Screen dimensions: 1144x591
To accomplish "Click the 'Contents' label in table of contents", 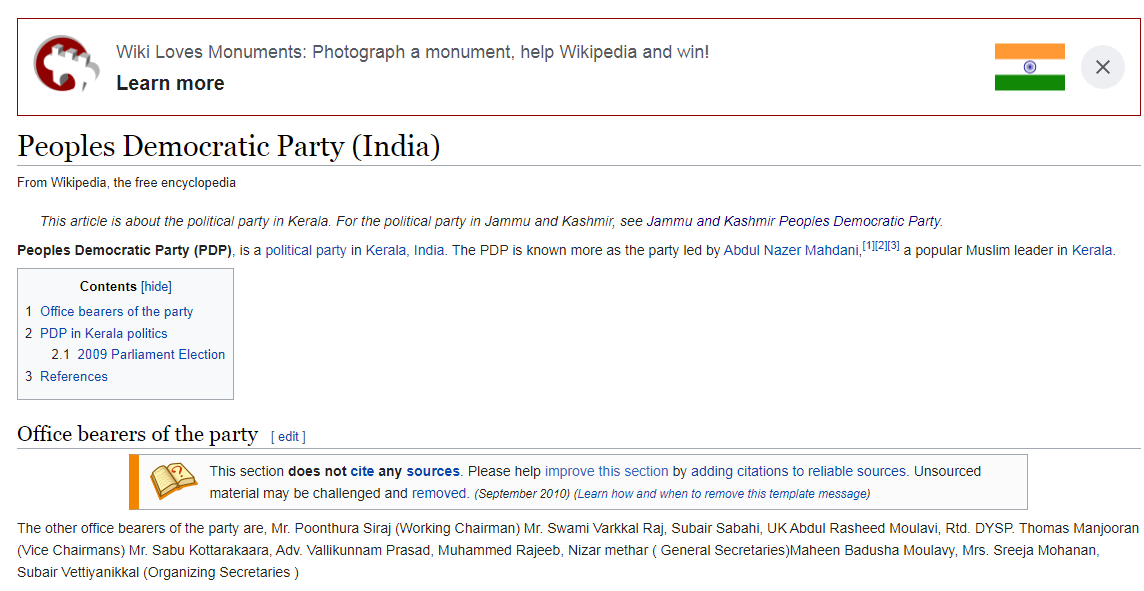I will [x=108, y=287].
